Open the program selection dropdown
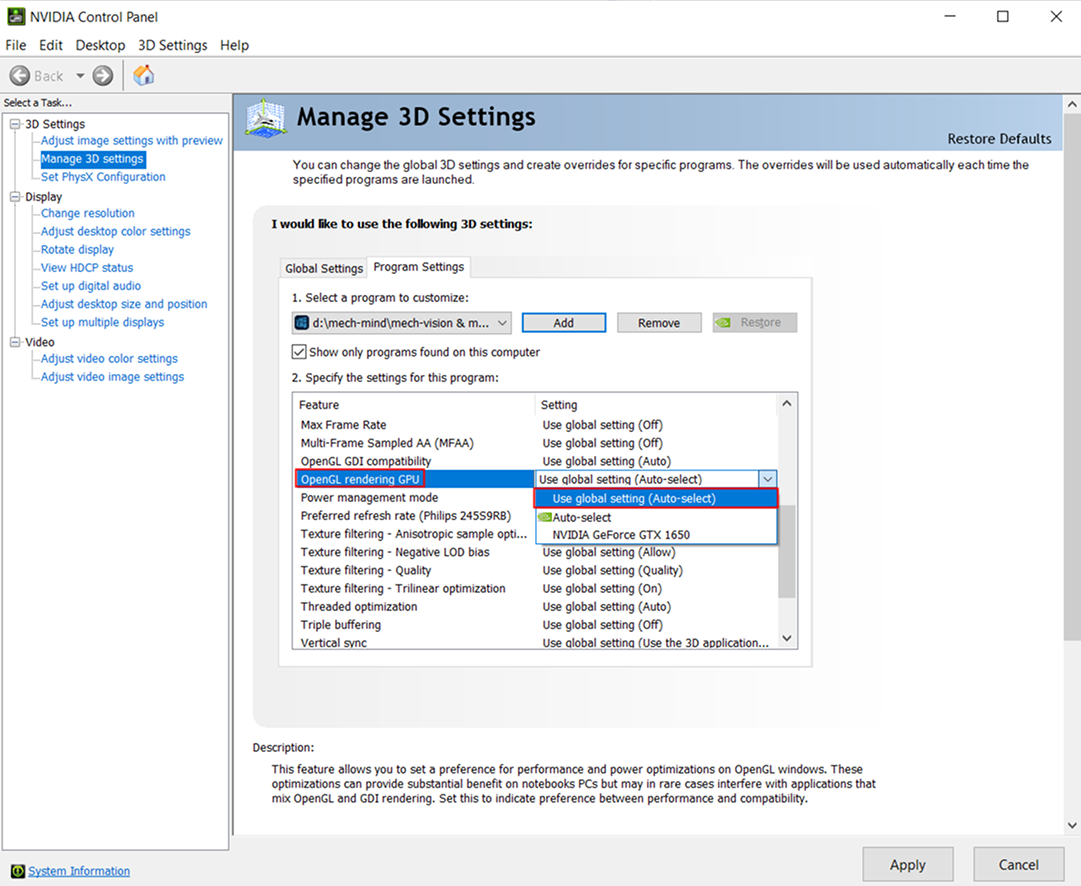 [402, 323]
